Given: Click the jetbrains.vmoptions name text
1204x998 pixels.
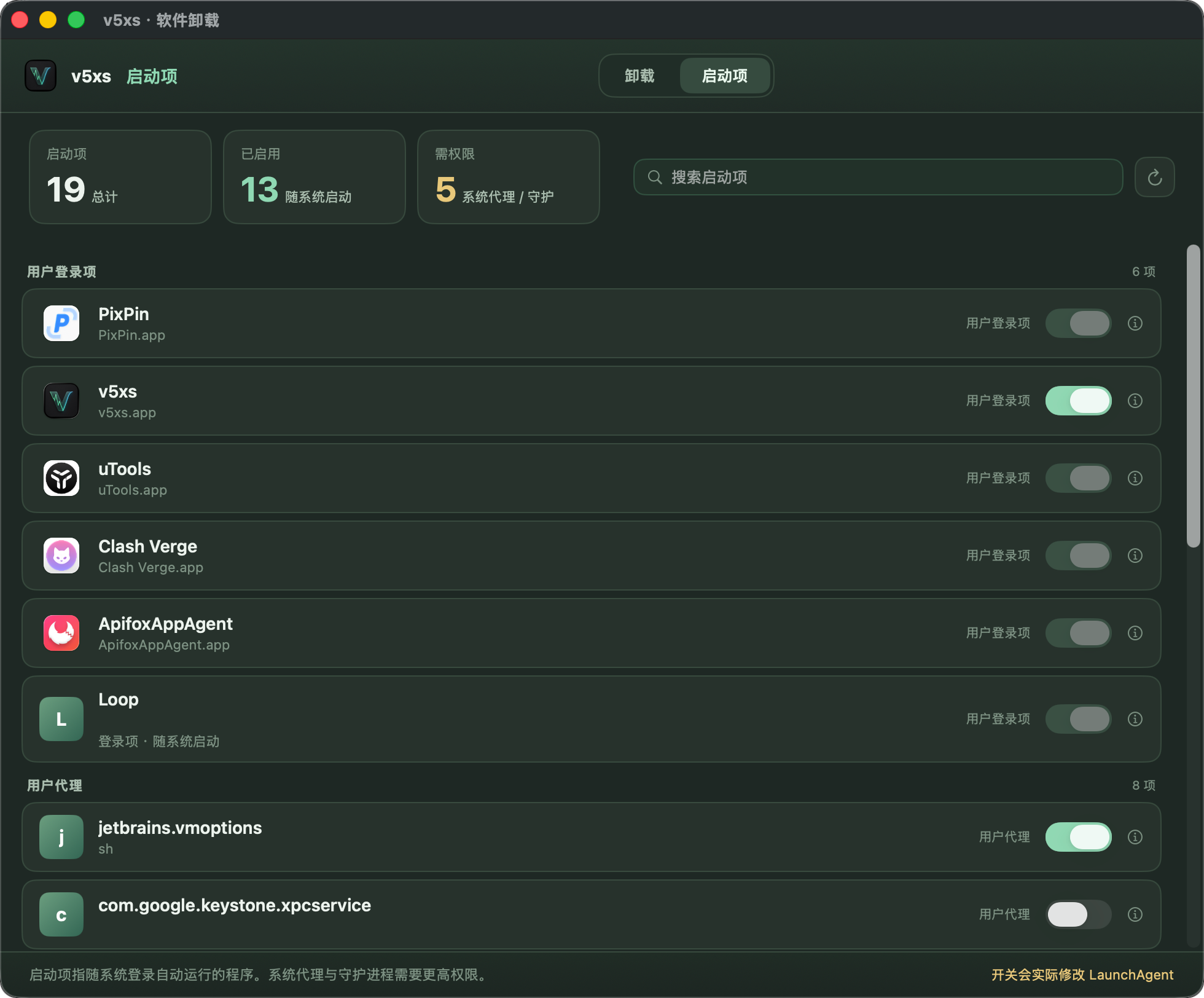Looking at the screenshot, I should (180, 828).
